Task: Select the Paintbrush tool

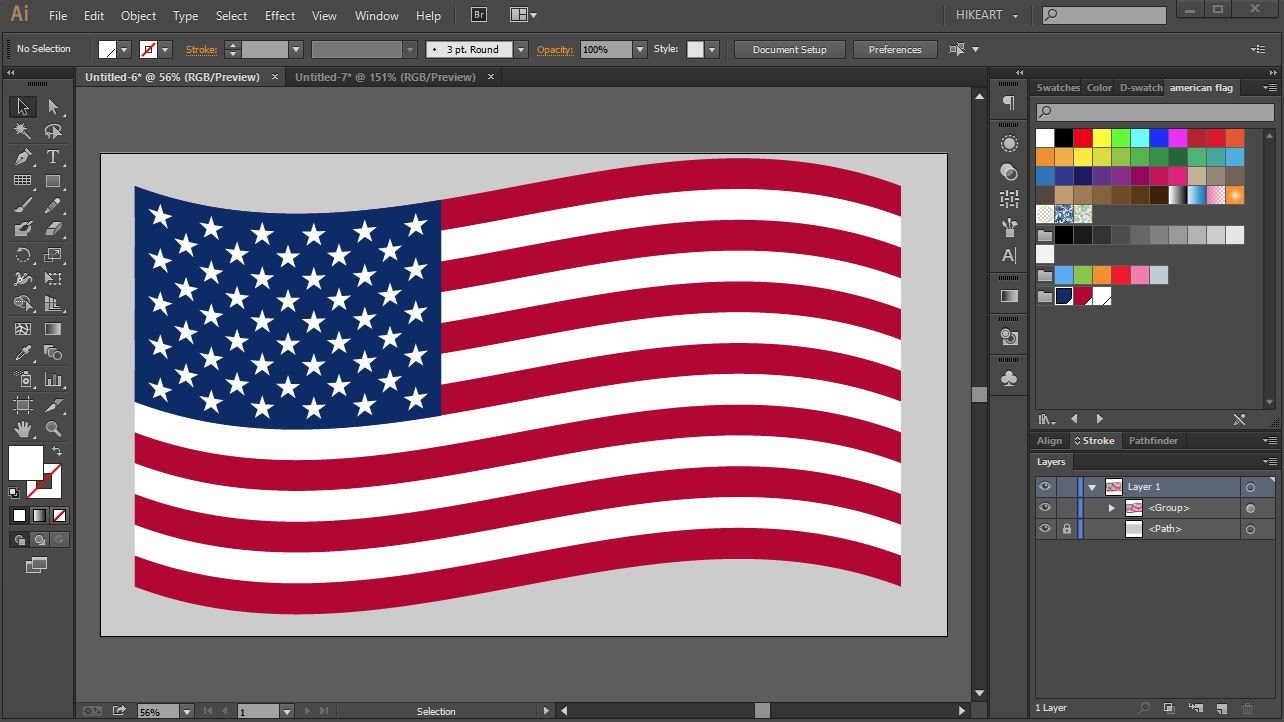Action: pyautogui.click(x=20, y=207)
